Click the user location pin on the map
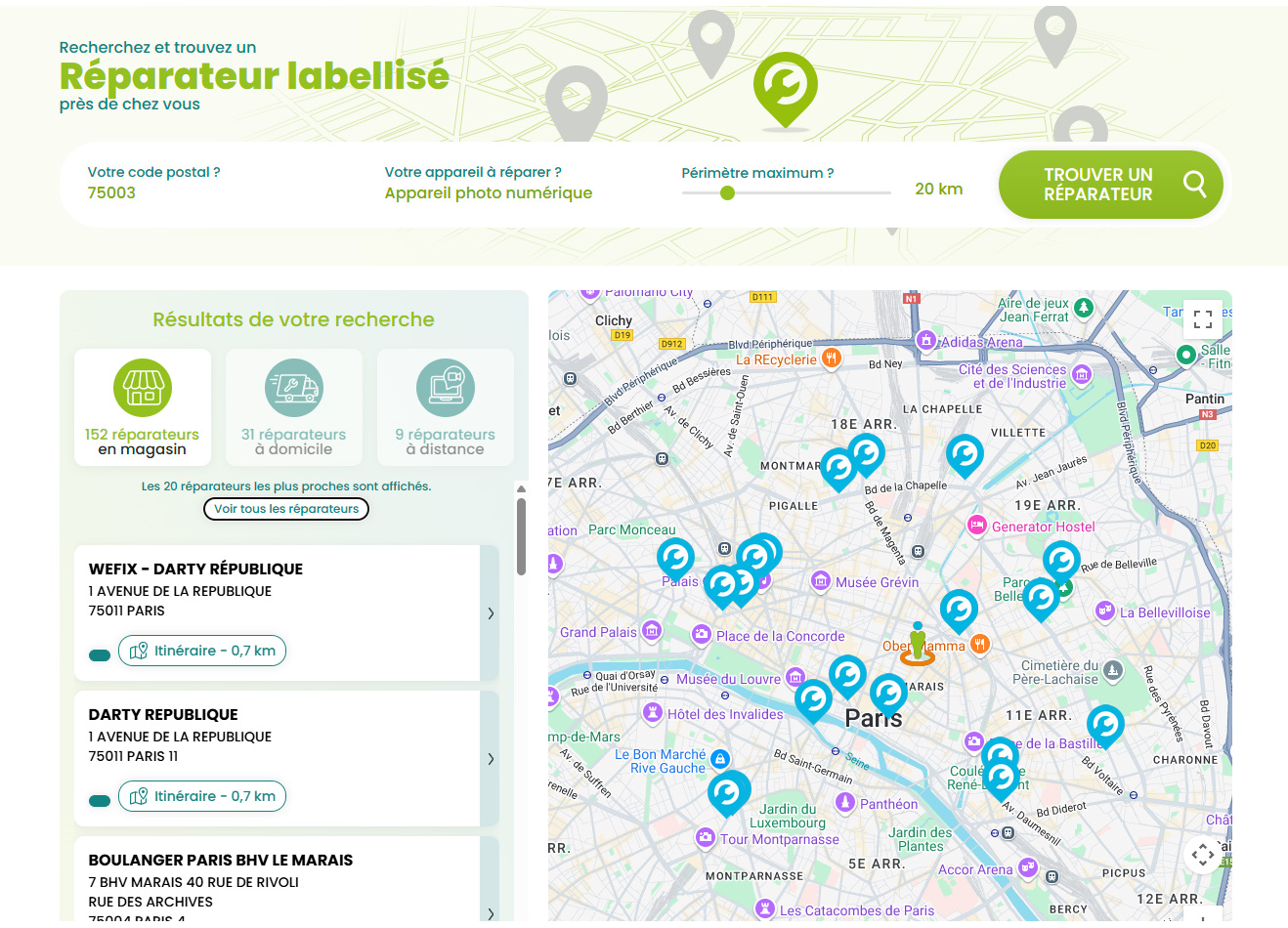1288x928 pixels. click(917, 644)
